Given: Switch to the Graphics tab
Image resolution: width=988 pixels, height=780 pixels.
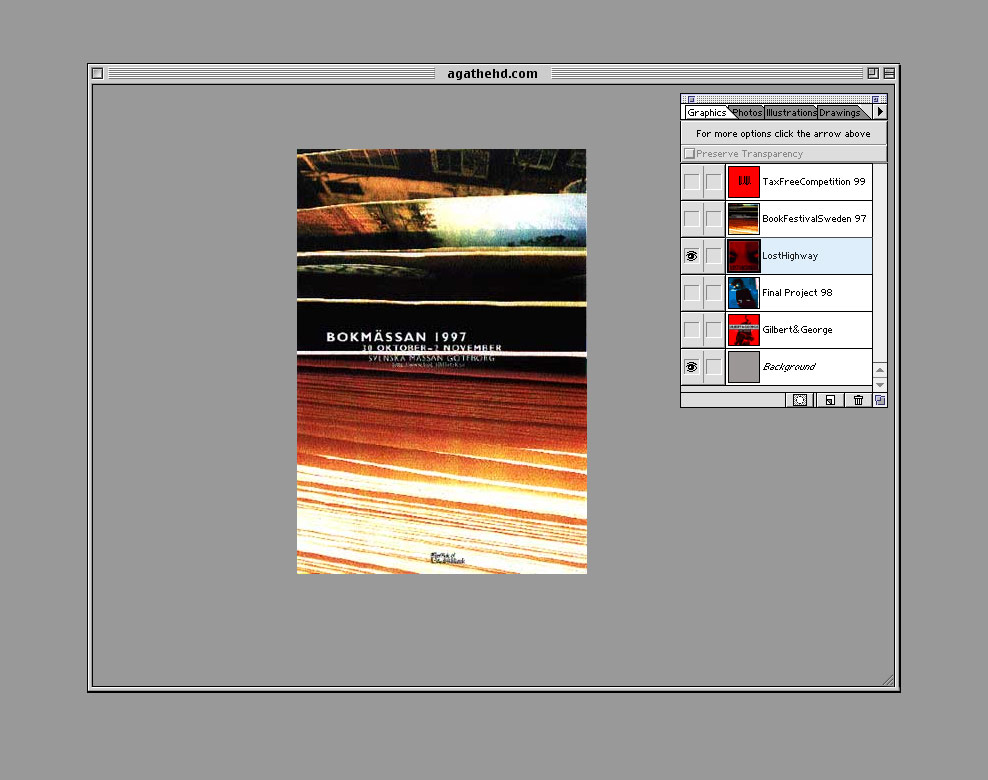Looking at the screenshot, I should tap(706, 112).
